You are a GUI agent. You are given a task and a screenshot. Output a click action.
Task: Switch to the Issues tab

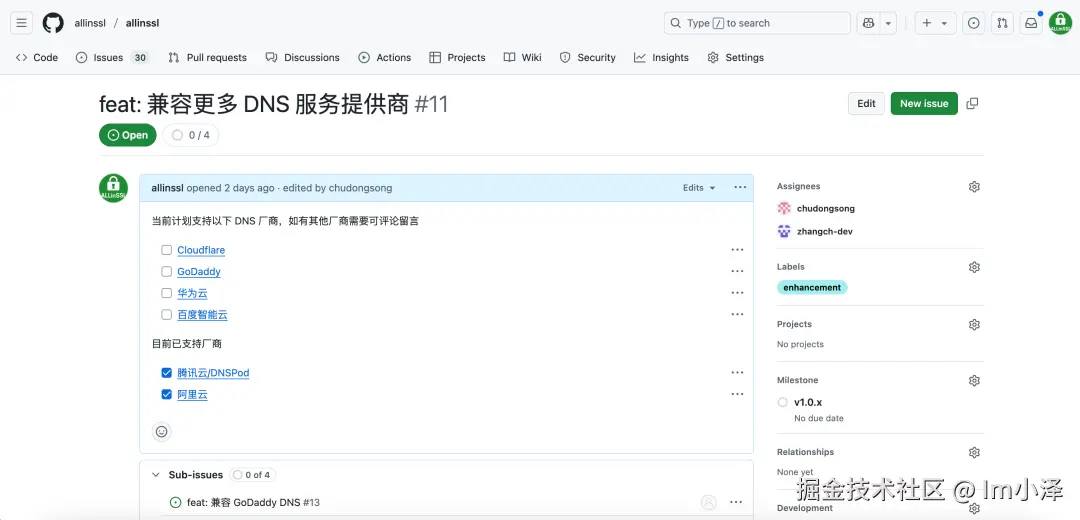coord(112,57)
